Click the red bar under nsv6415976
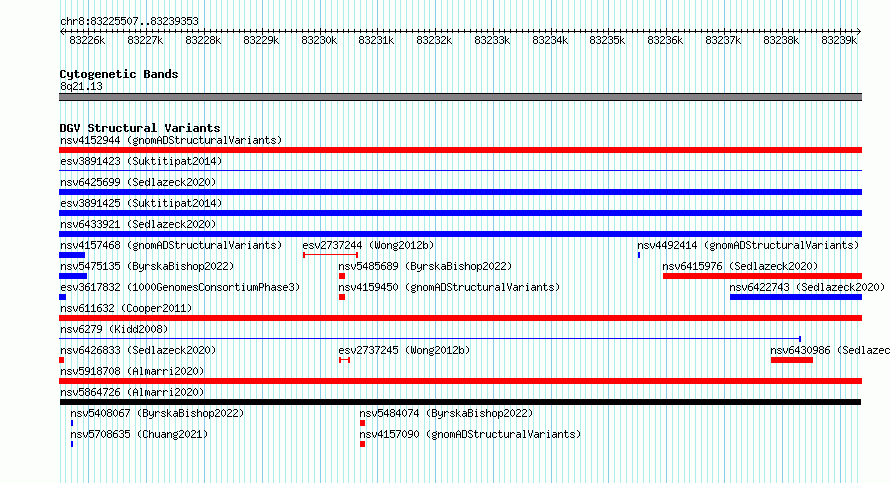The width and height of the screenshot is (890, 483). pos(762,276)
